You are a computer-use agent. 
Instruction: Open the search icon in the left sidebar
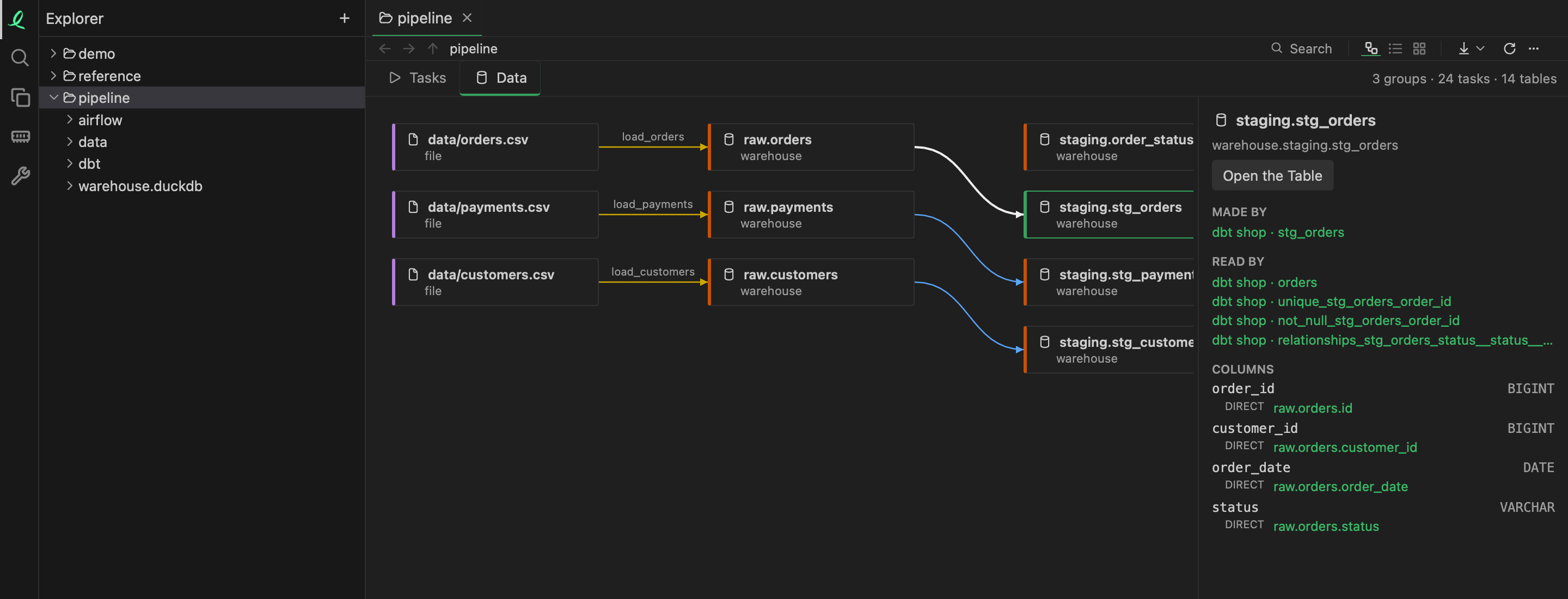point(20,58)
